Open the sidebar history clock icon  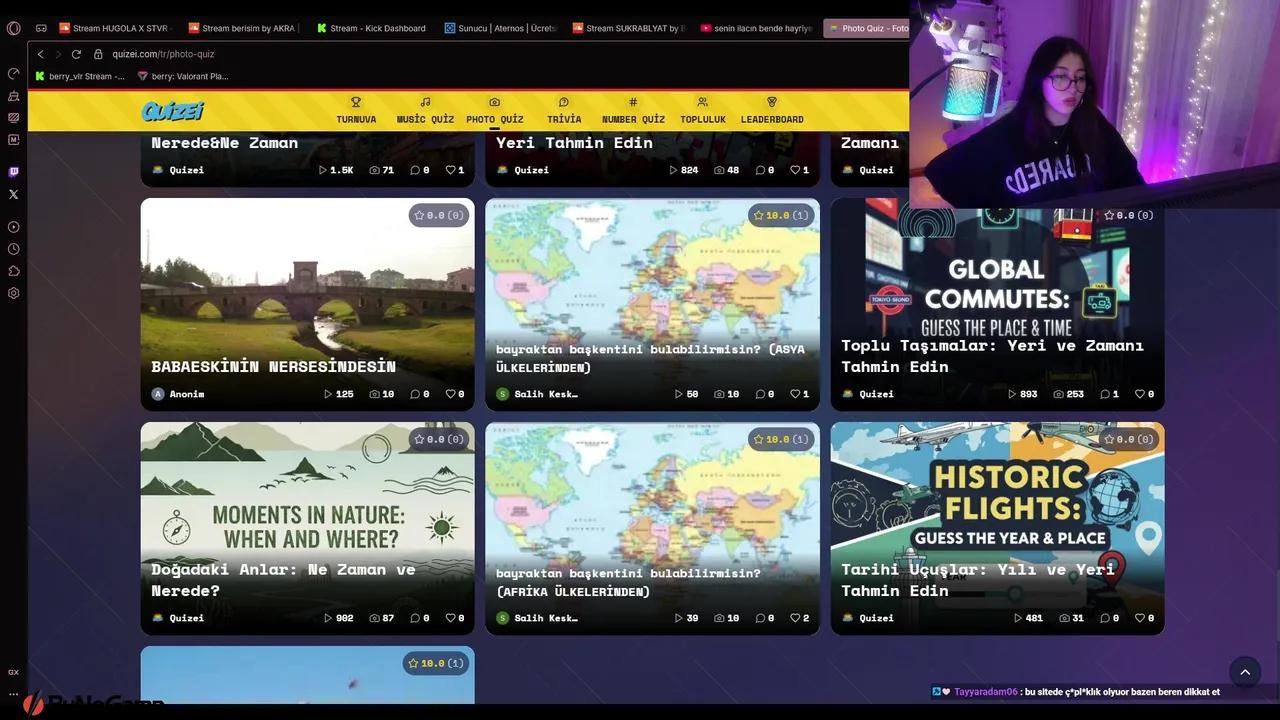(13, 249)
